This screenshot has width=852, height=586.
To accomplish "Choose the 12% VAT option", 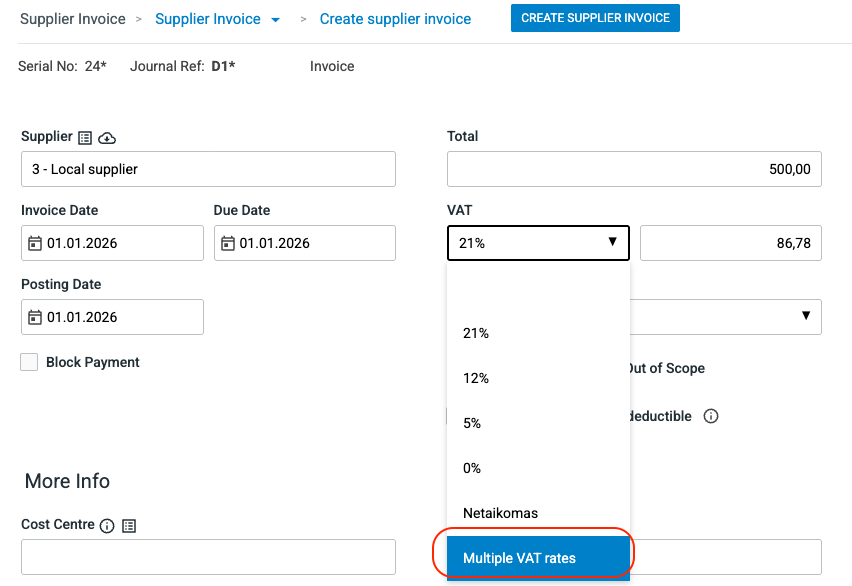I will tap(476, 378).
